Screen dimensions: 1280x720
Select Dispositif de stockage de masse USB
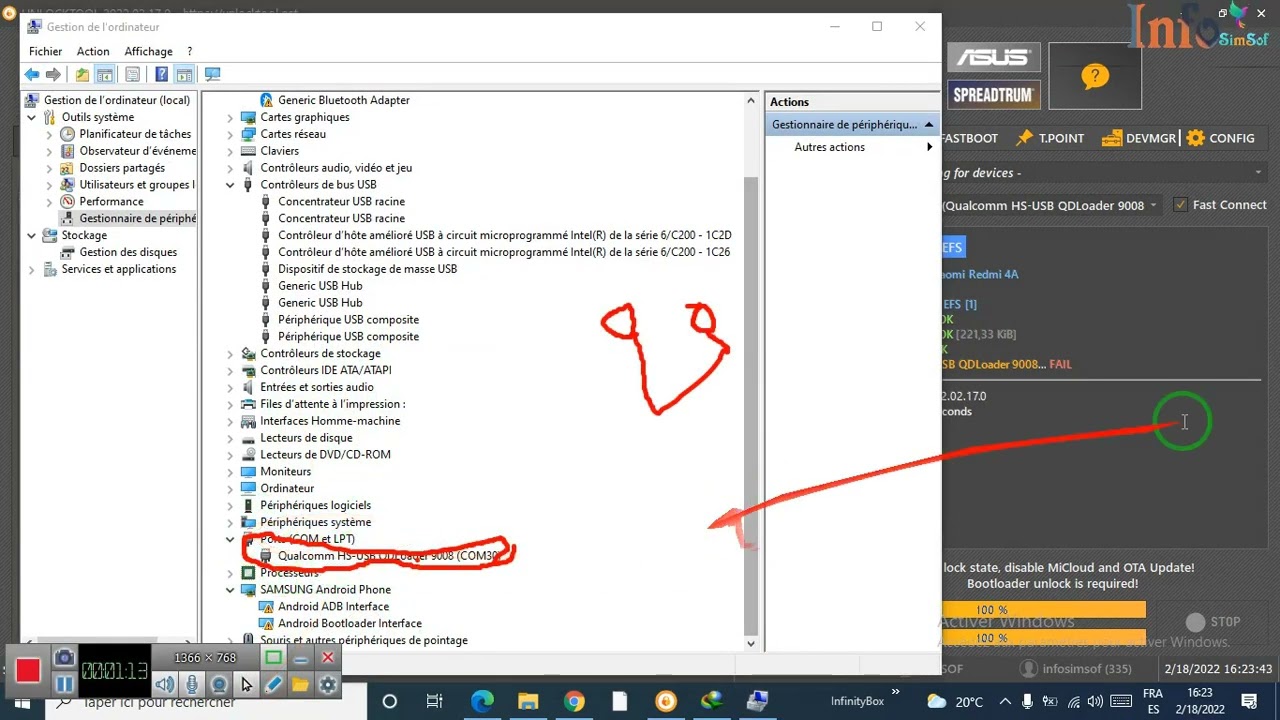367,269
